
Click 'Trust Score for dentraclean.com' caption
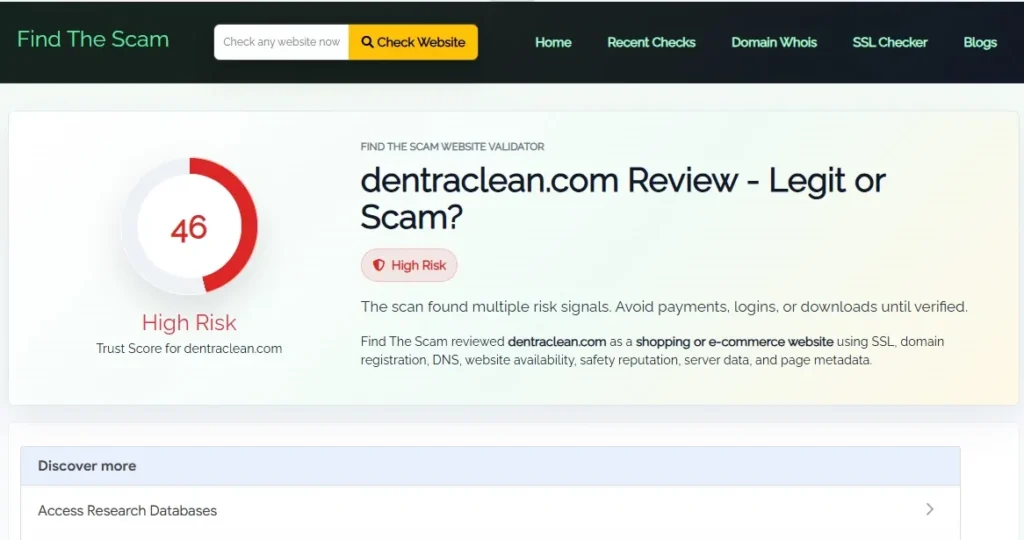[x=189, y=349]
